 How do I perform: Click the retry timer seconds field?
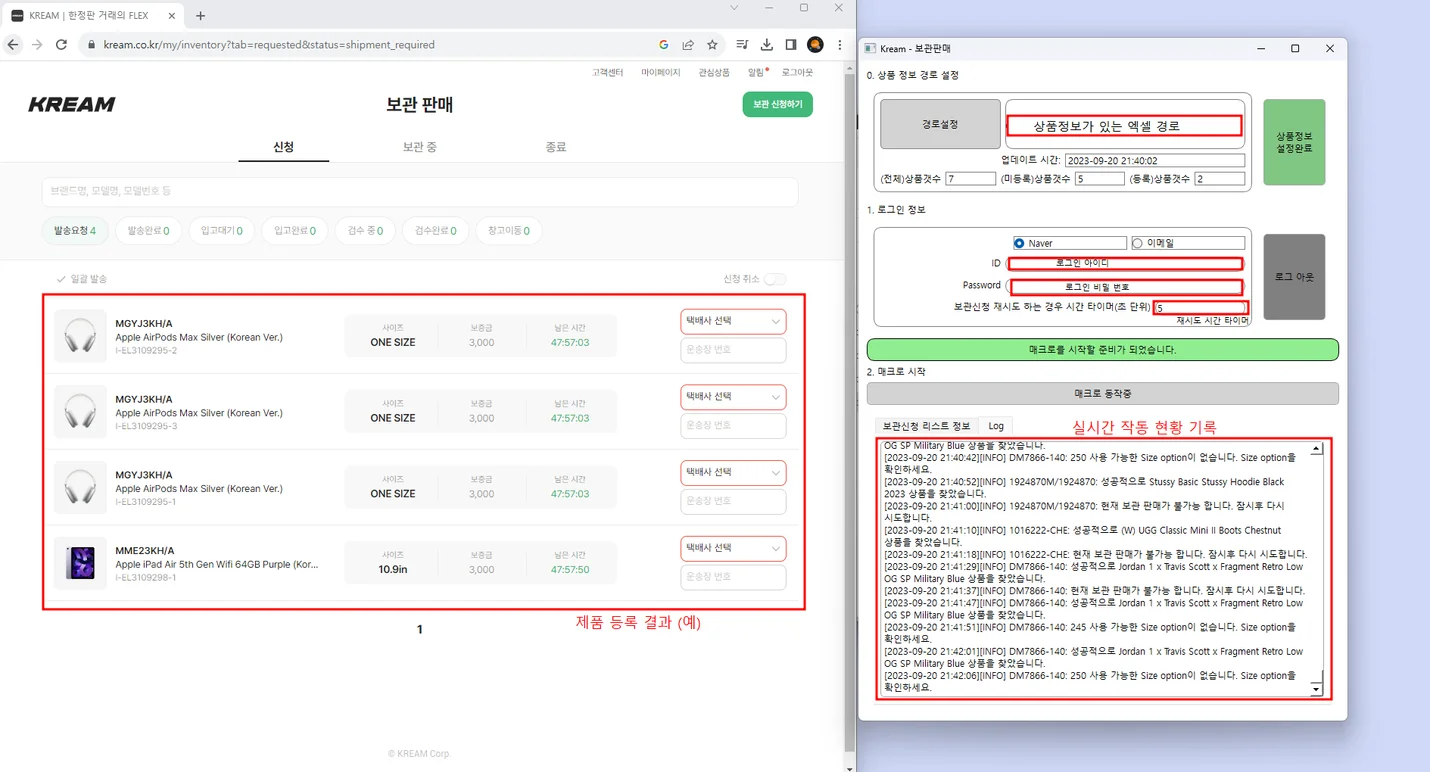(x=1201, y=308)
